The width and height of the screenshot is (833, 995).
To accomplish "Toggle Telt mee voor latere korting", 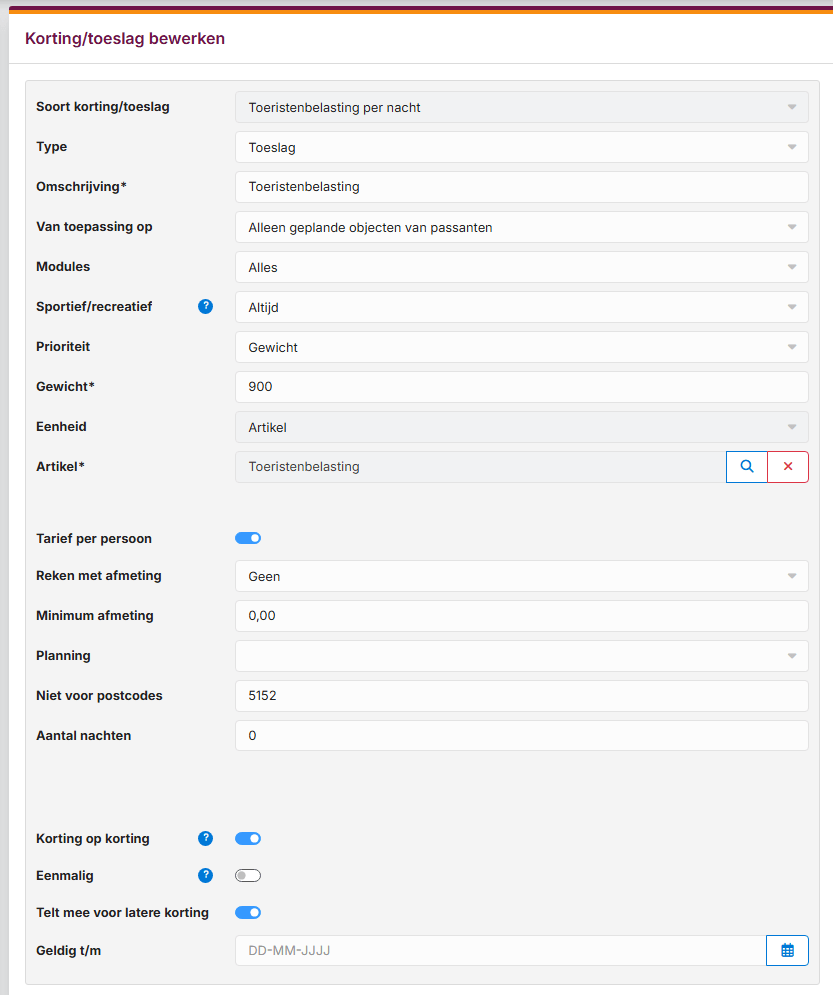I will tap(248, 913).
